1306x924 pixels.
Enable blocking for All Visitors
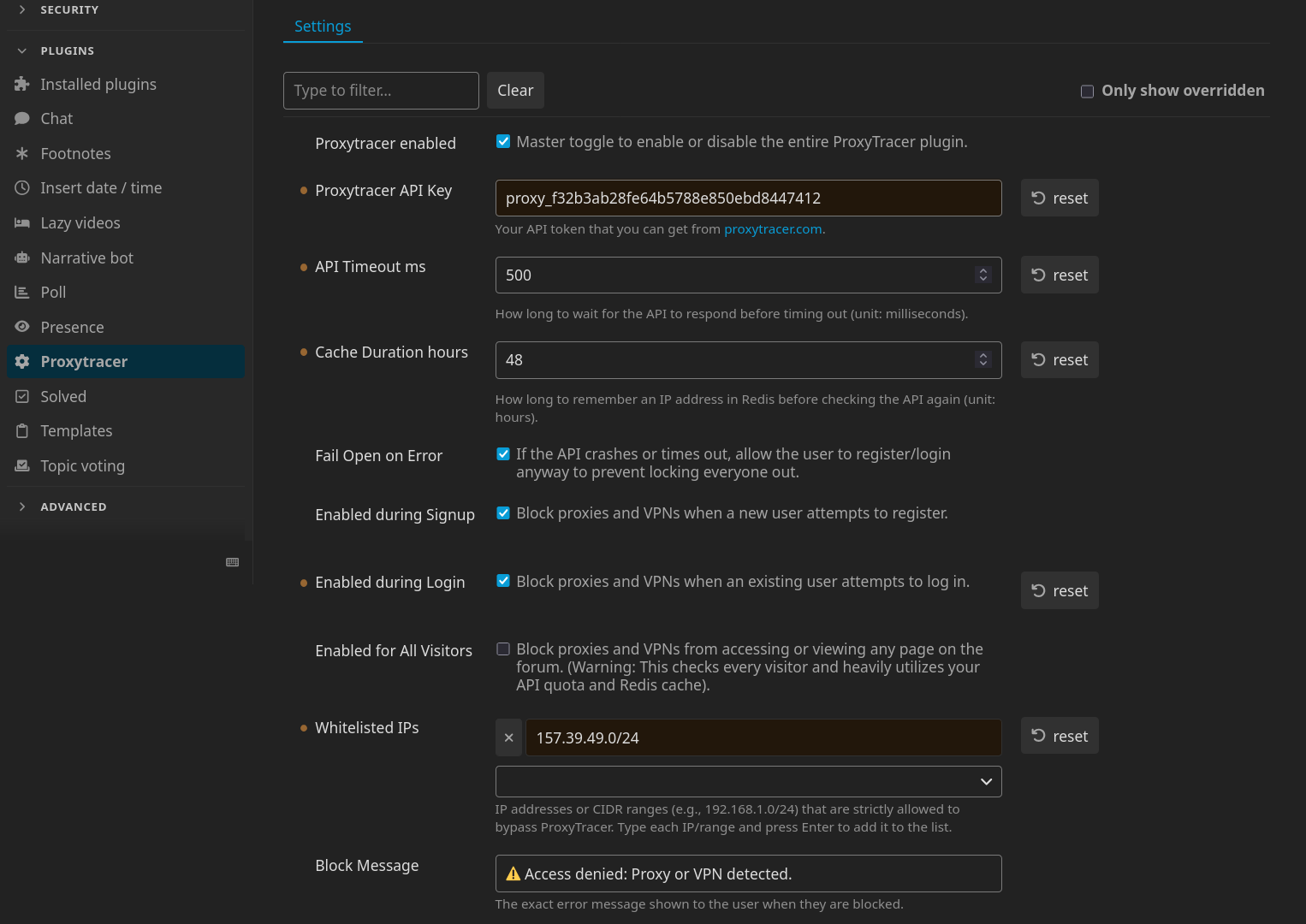502,649
